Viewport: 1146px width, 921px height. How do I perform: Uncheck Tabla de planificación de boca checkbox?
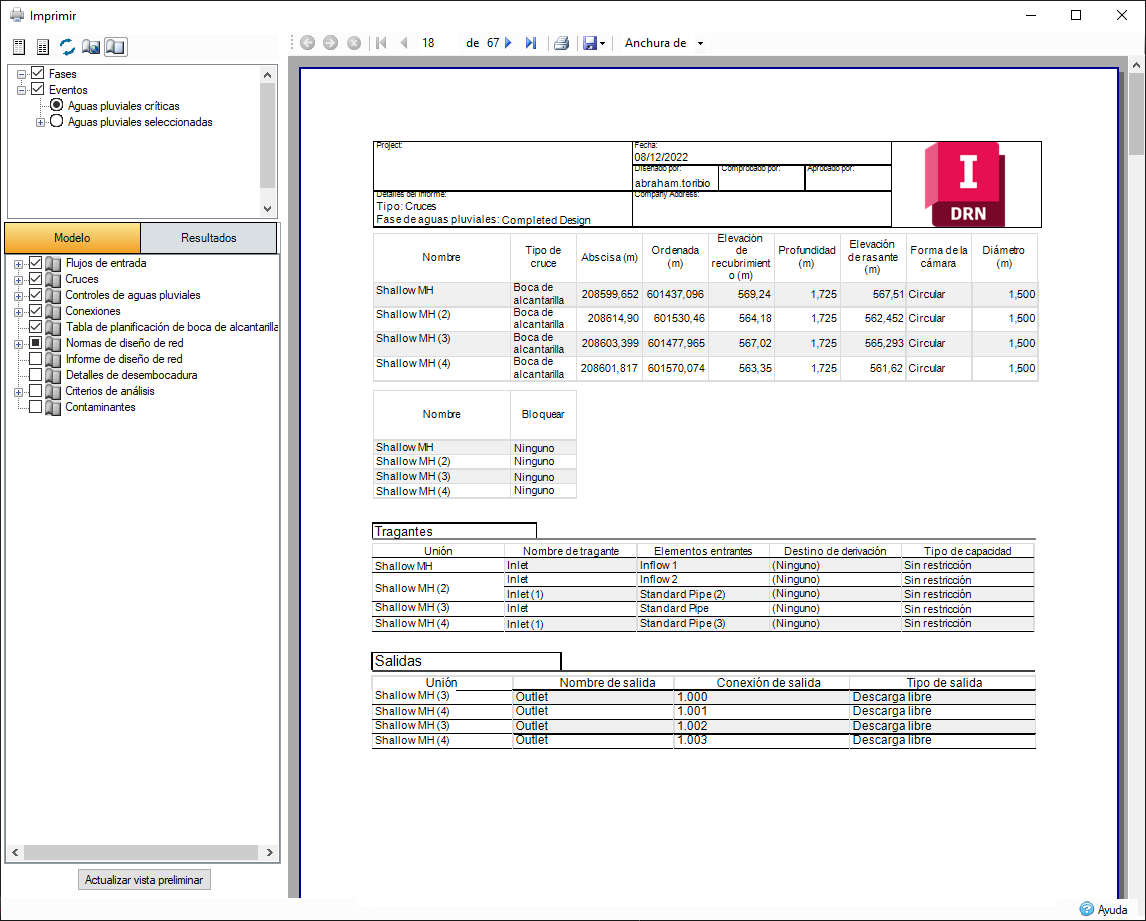[x=35, y=327]
